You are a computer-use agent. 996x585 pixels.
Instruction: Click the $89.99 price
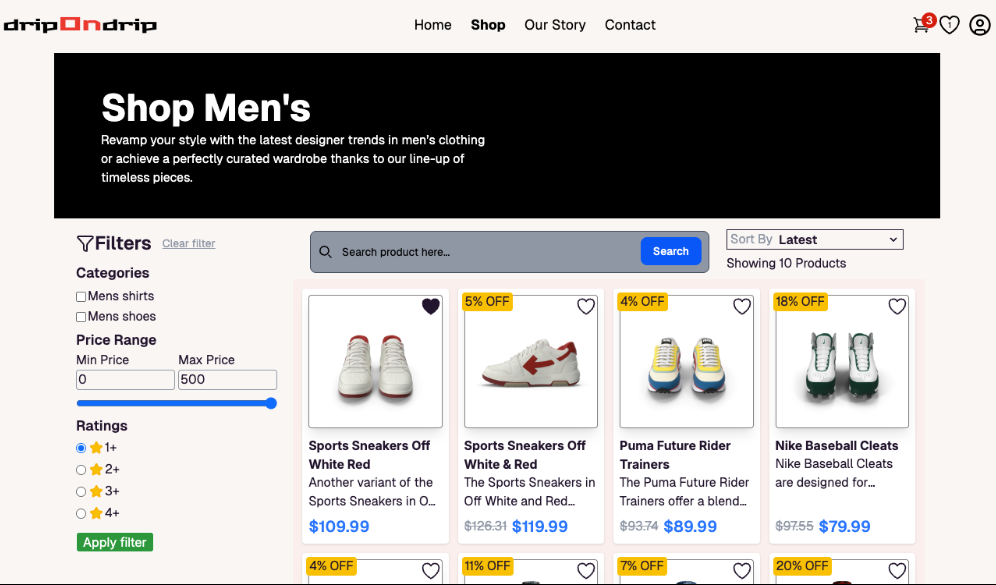click(x=690, y=527)
